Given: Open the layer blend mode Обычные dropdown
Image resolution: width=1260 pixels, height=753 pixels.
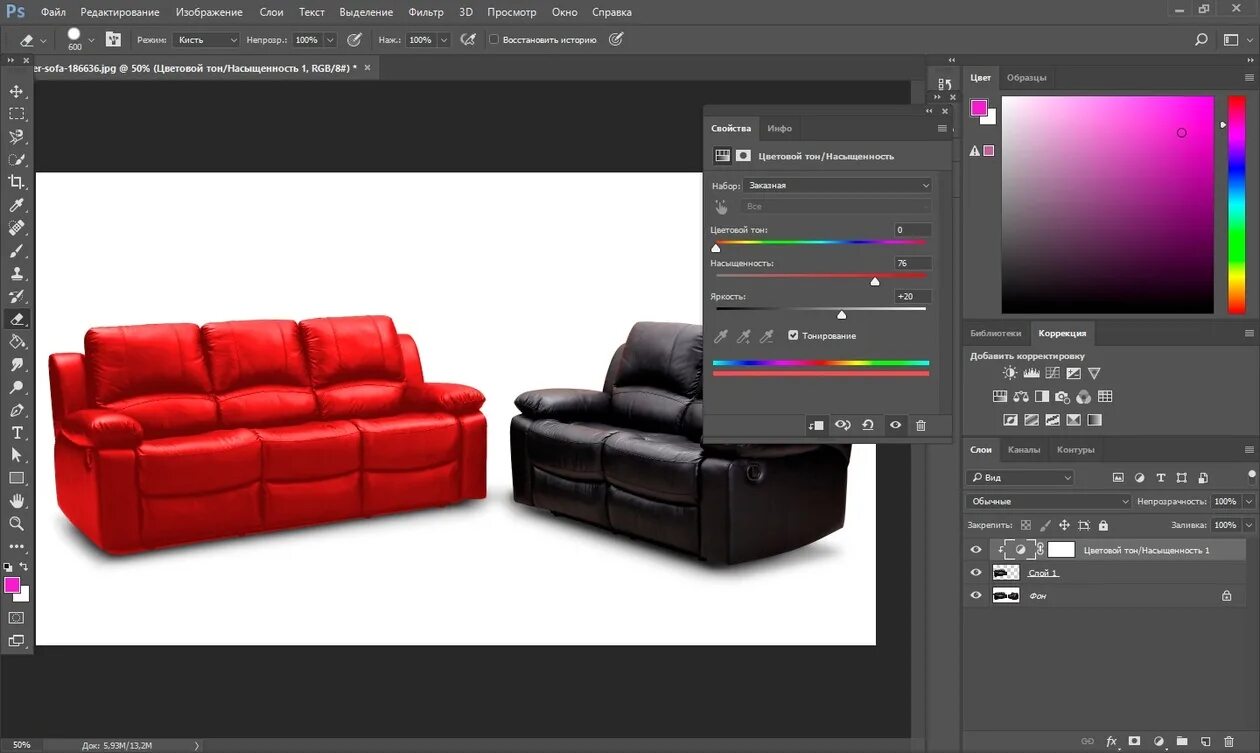Looking at the screenshot, I should click(1048, 501).
